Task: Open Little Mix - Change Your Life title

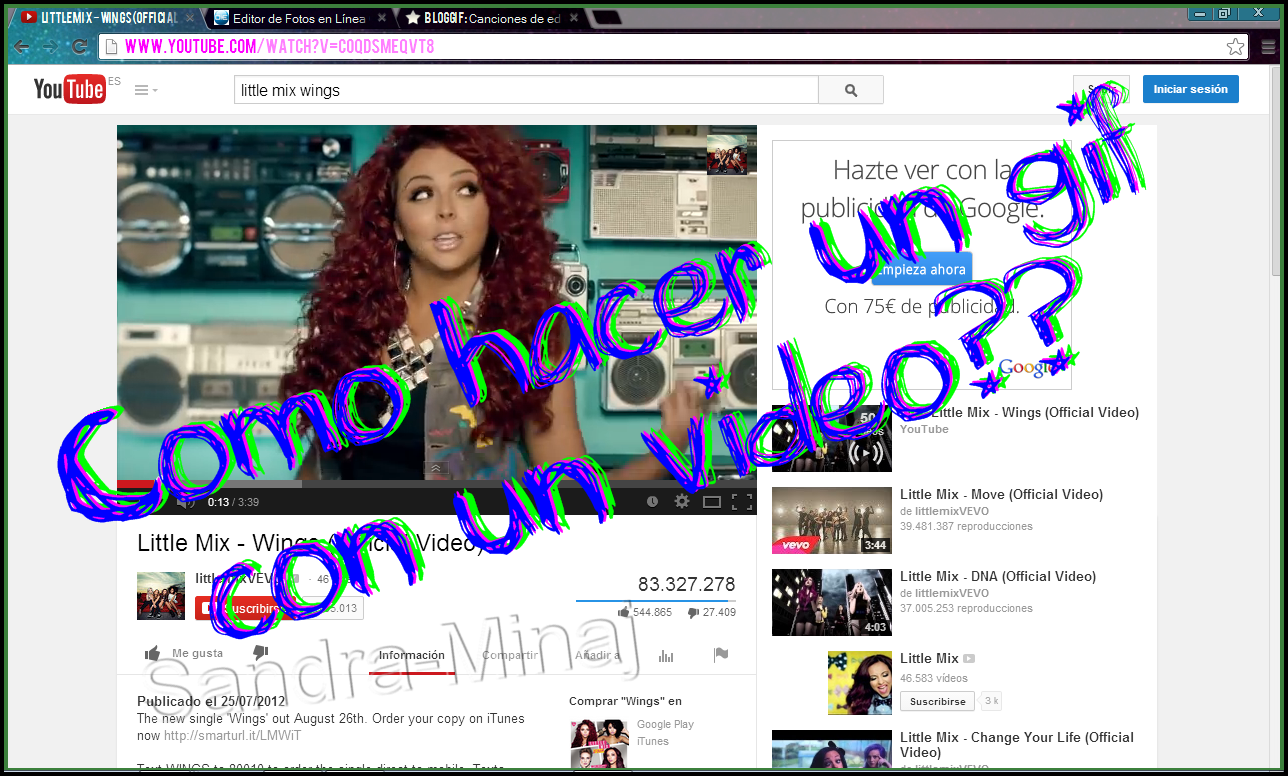Action: click(x=1017, y=744)
